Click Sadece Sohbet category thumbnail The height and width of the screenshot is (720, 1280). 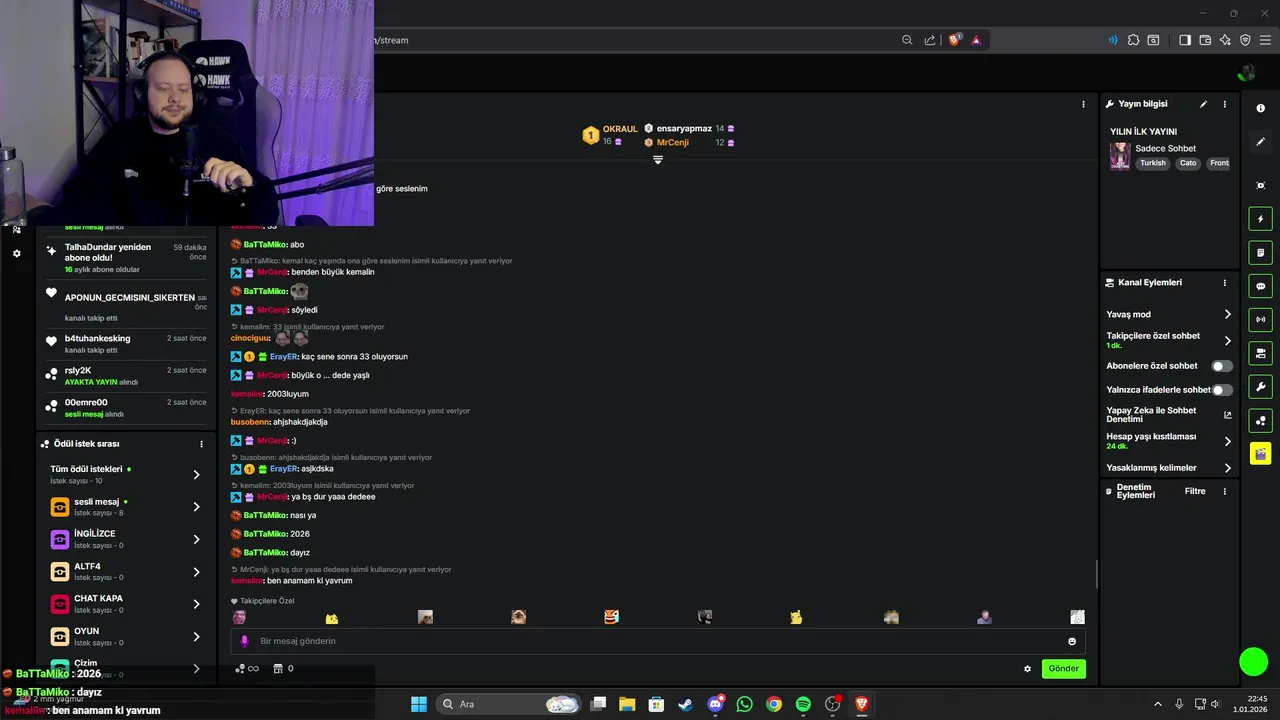click(1120, 156)
